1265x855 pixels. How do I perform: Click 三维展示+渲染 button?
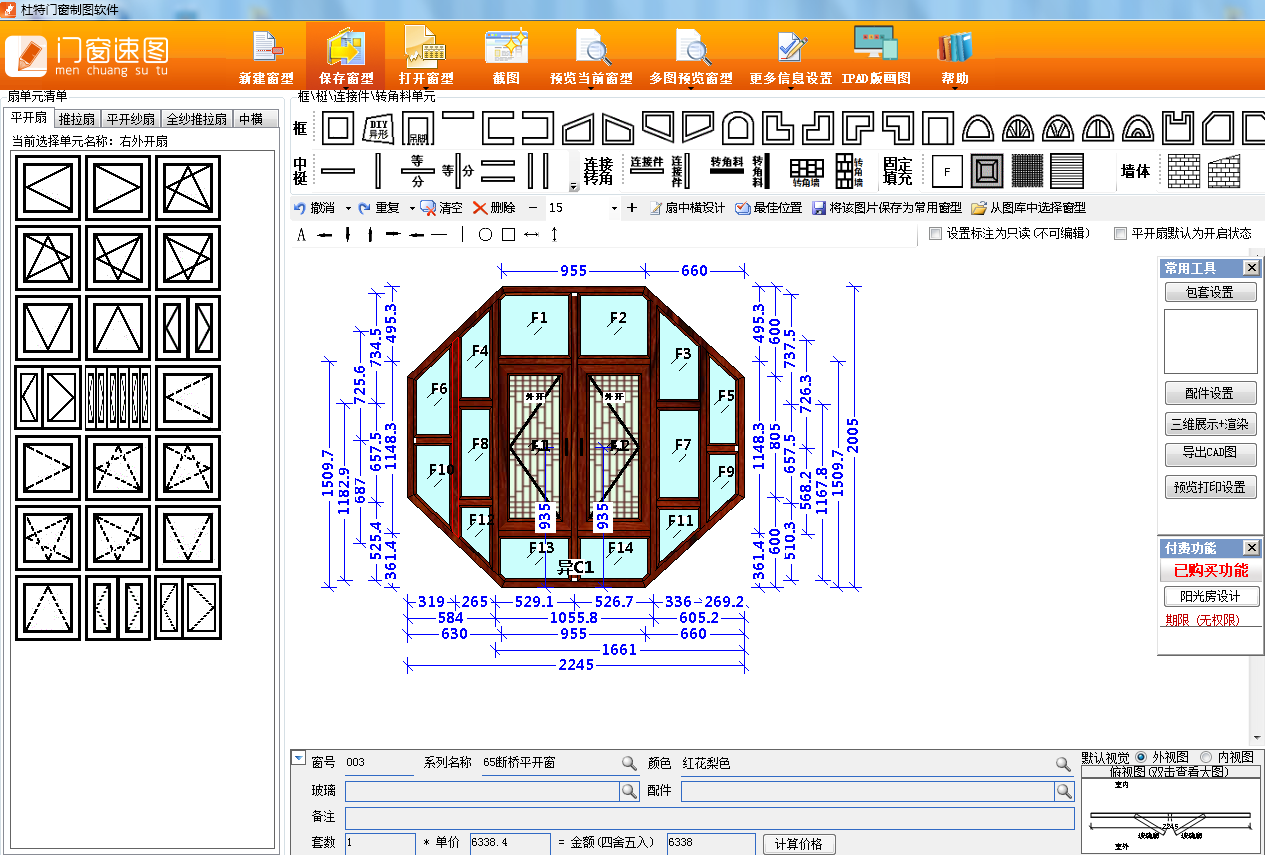click(1210, 424)
